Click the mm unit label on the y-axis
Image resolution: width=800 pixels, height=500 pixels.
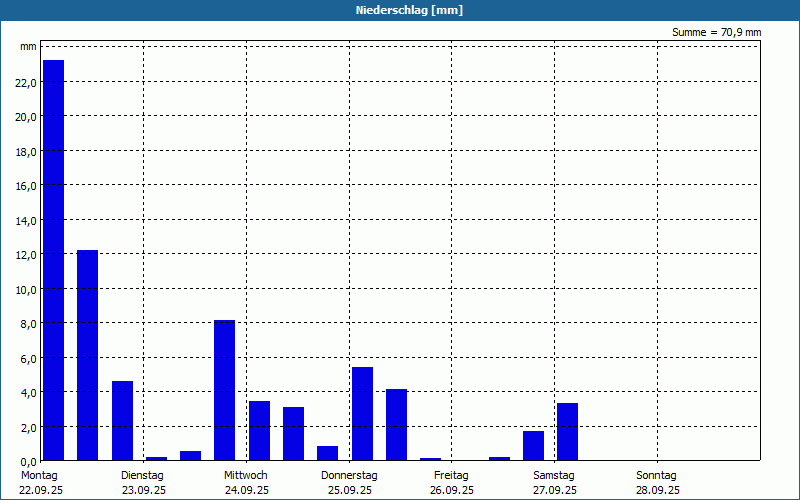(x=29, y=46)
